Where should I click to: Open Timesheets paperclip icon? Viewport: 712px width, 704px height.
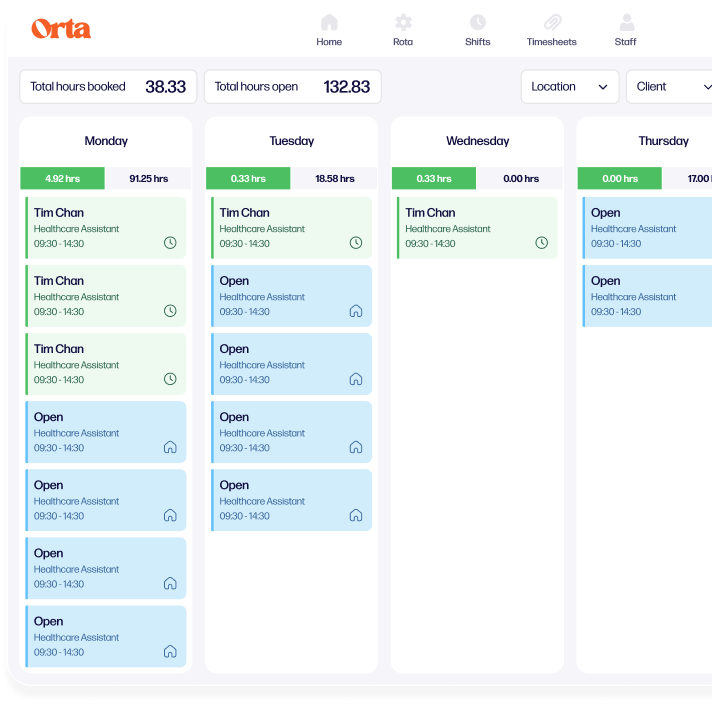coord(552,22)
